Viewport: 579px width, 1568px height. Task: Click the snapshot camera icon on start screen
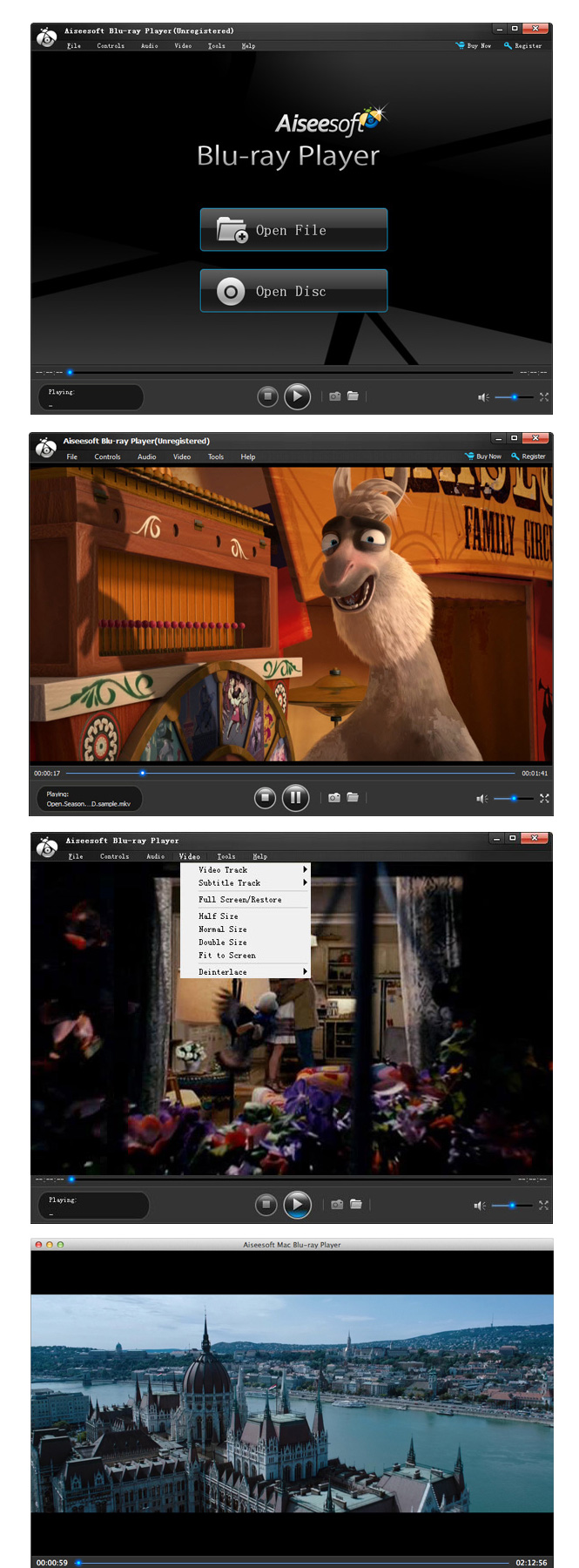coord(334,396)
